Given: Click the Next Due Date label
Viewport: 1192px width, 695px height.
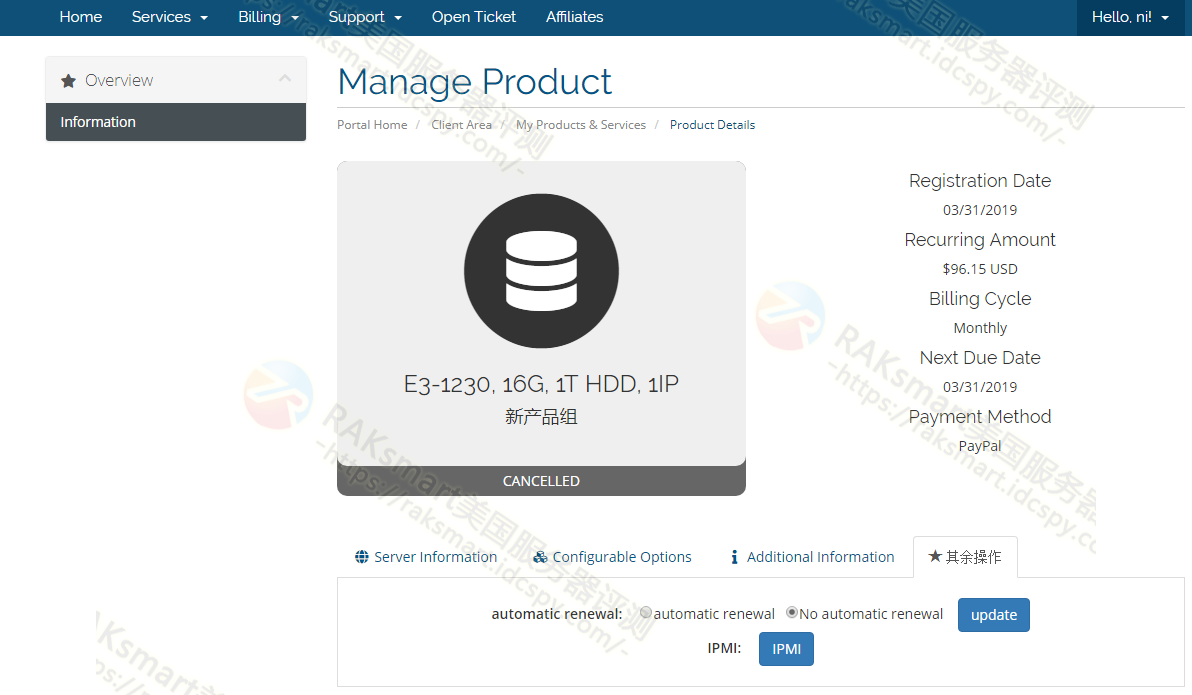Looking at the screenshot, I should (x=980, y=357).
